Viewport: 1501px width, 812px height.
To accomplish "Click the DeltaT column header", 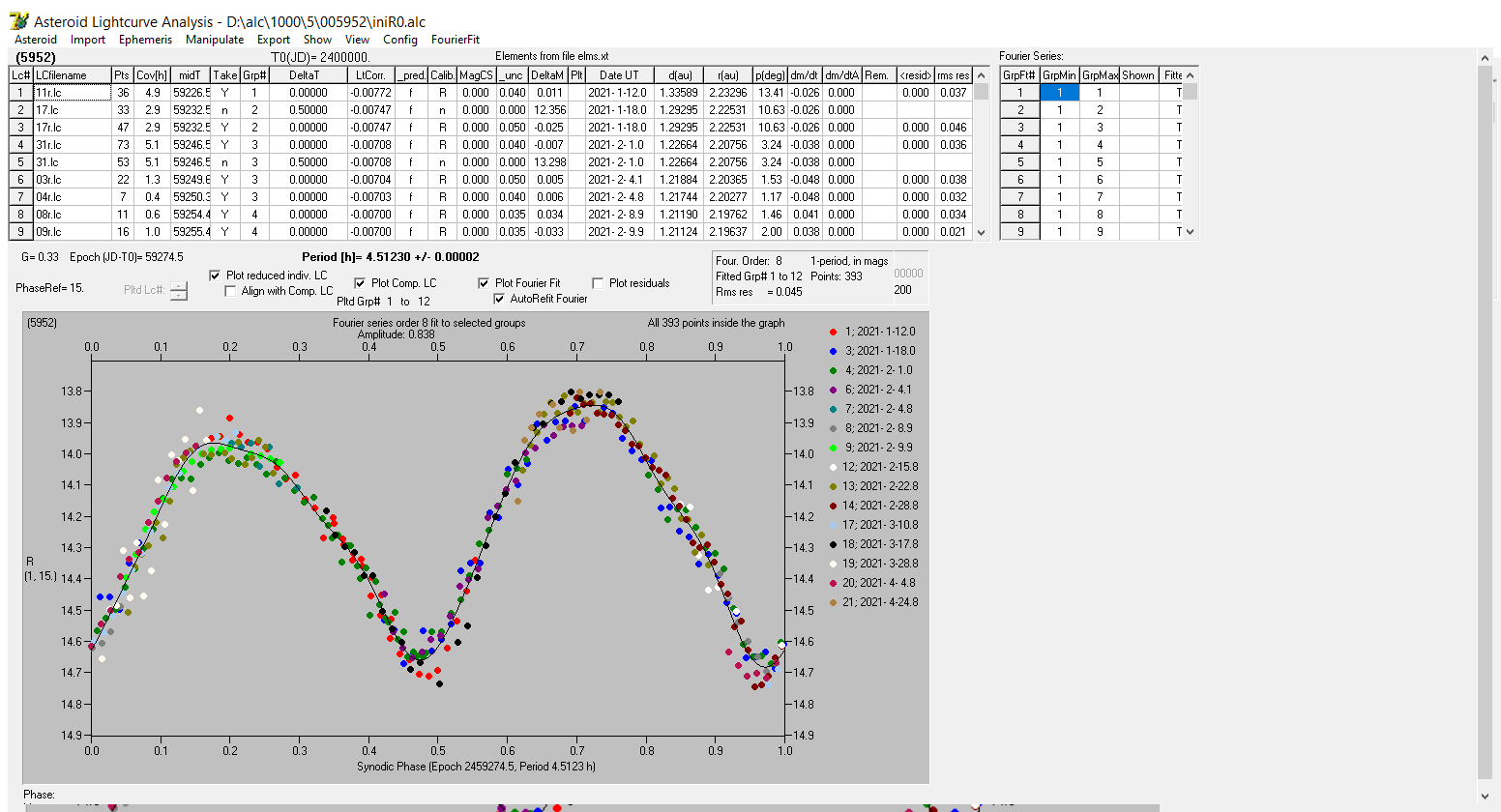I will tap(308, 75).
